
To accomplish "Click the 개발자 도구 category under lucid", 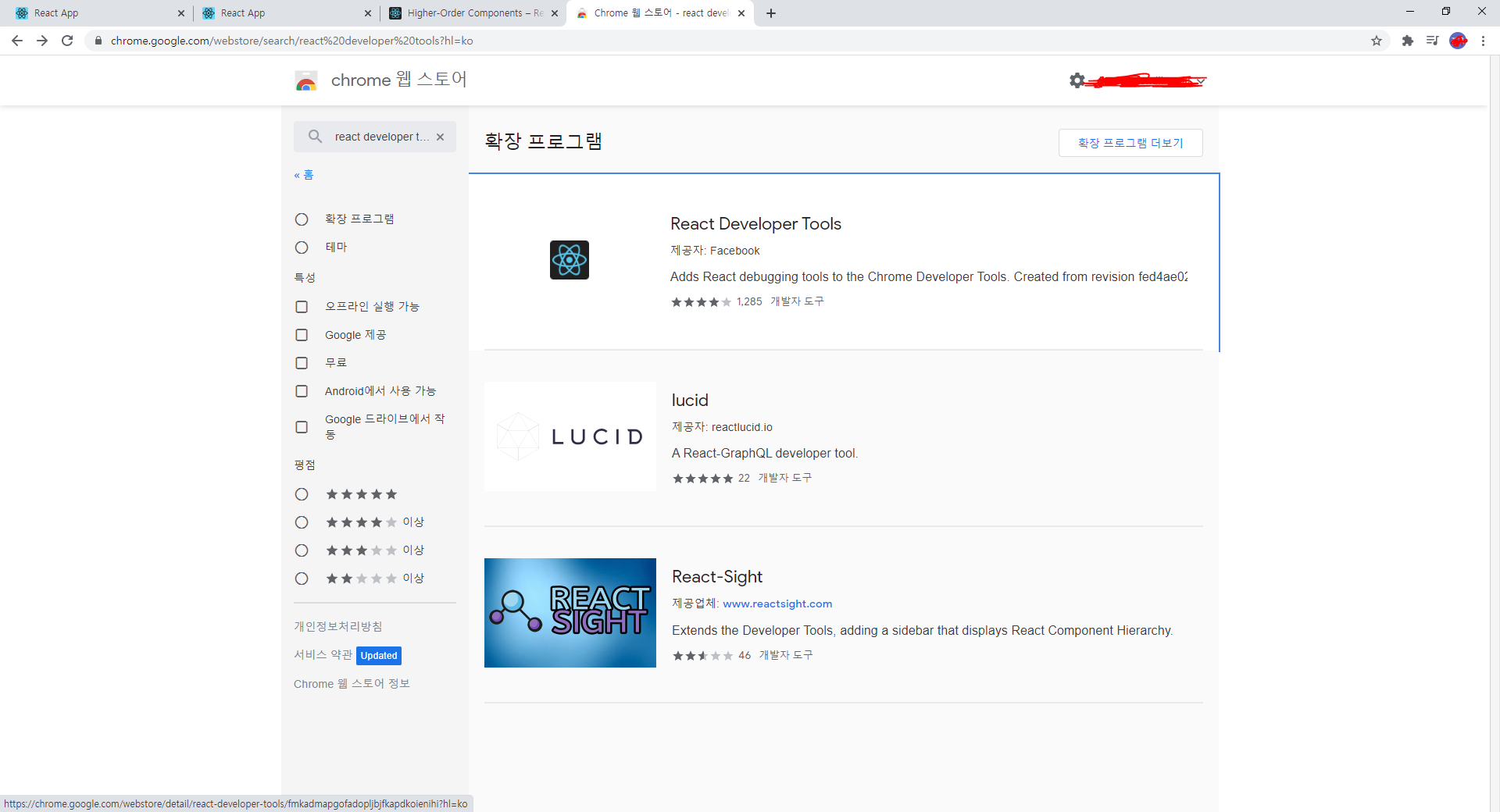I will pyautogui.click(x=785, y=478).
